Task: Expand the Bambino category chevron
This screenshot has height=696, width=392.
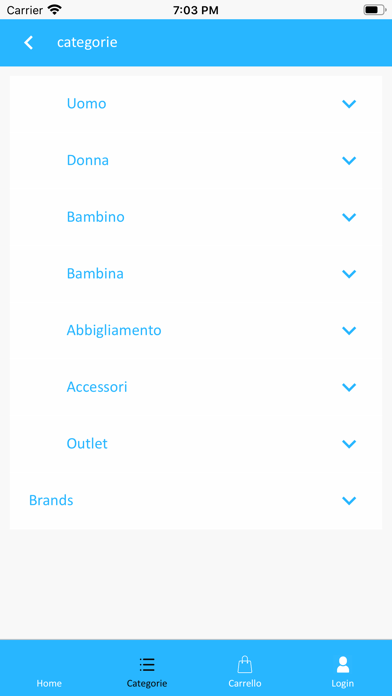Action: (x=349, y=217)
